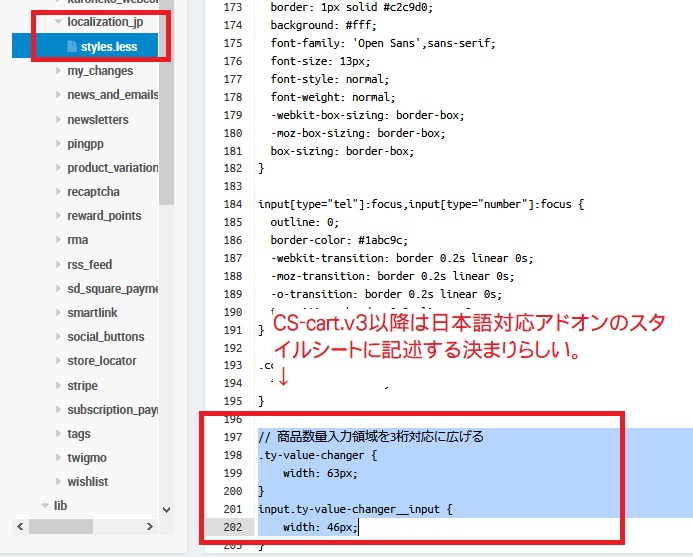Select the recaptcha folder
Image resolution: width=693 pixels, height=557 pixels.
[93, 192]
